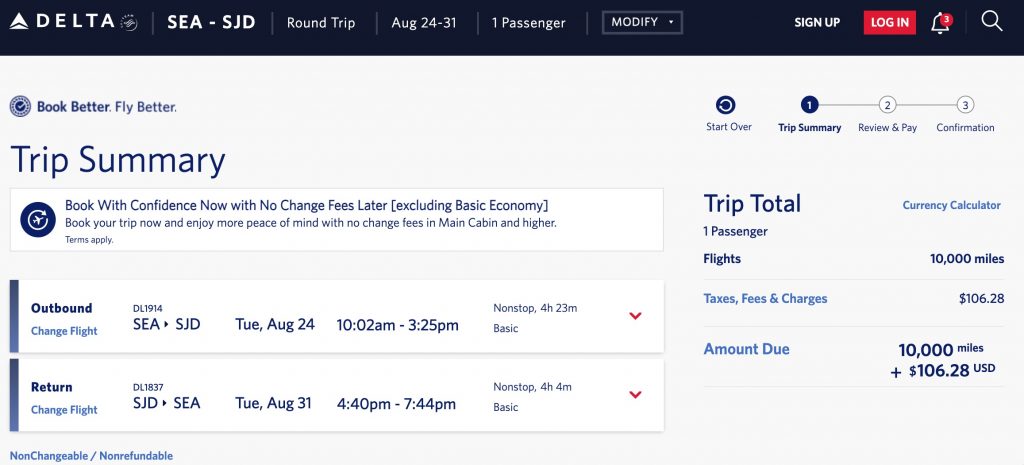Viewport: 1024px width, 465px height.
Task: Click the Book Better badge icon
Action: pos(20,107)
